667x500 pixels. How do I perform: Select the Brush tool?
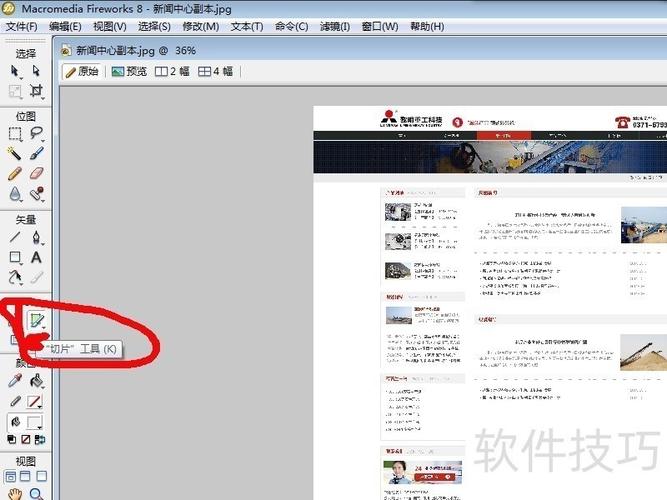[x=37, y=153]
